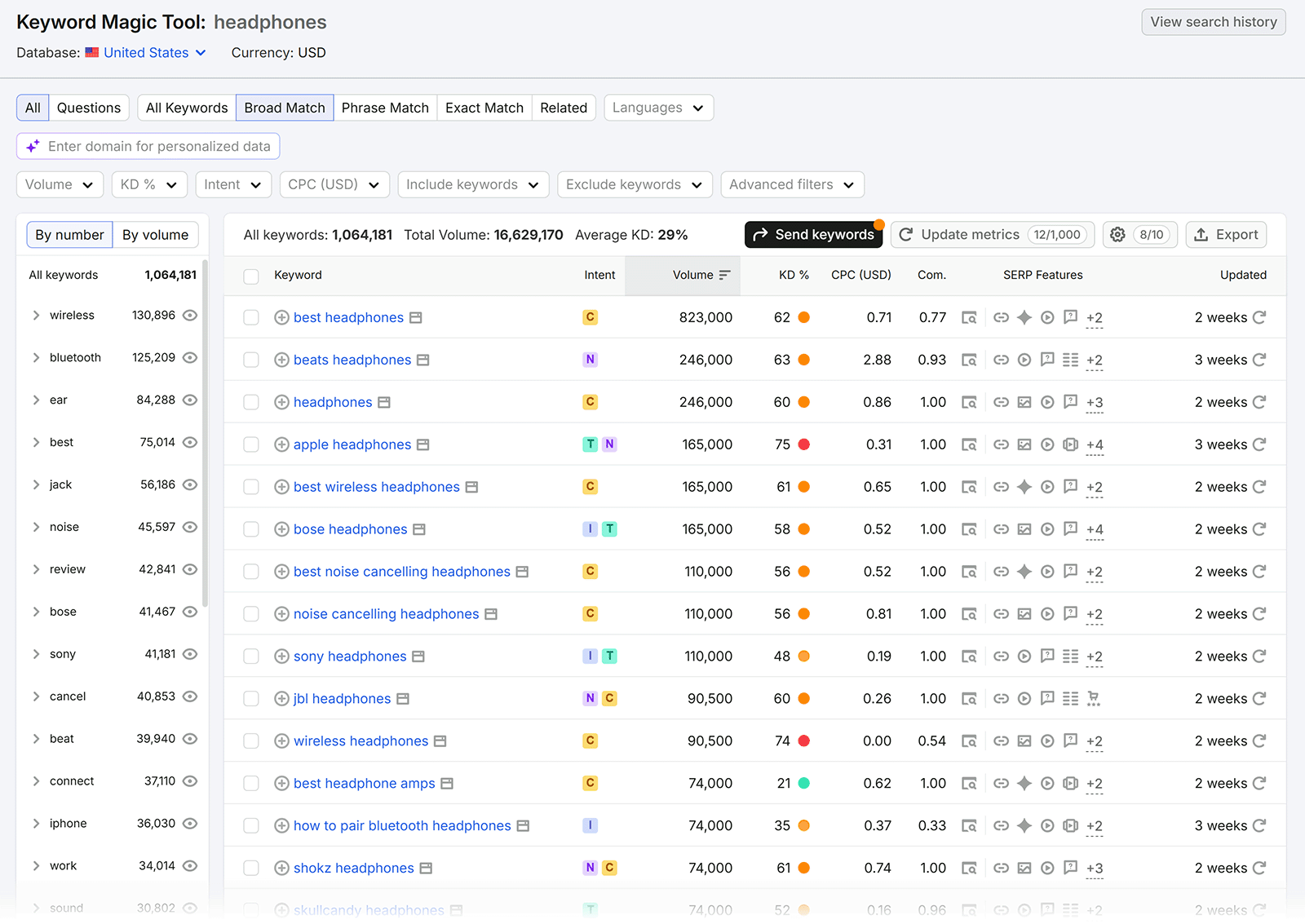Screen dimensions: 1305x924
Task: Open the Include keywords dropdown
Action: coord(473,184)
